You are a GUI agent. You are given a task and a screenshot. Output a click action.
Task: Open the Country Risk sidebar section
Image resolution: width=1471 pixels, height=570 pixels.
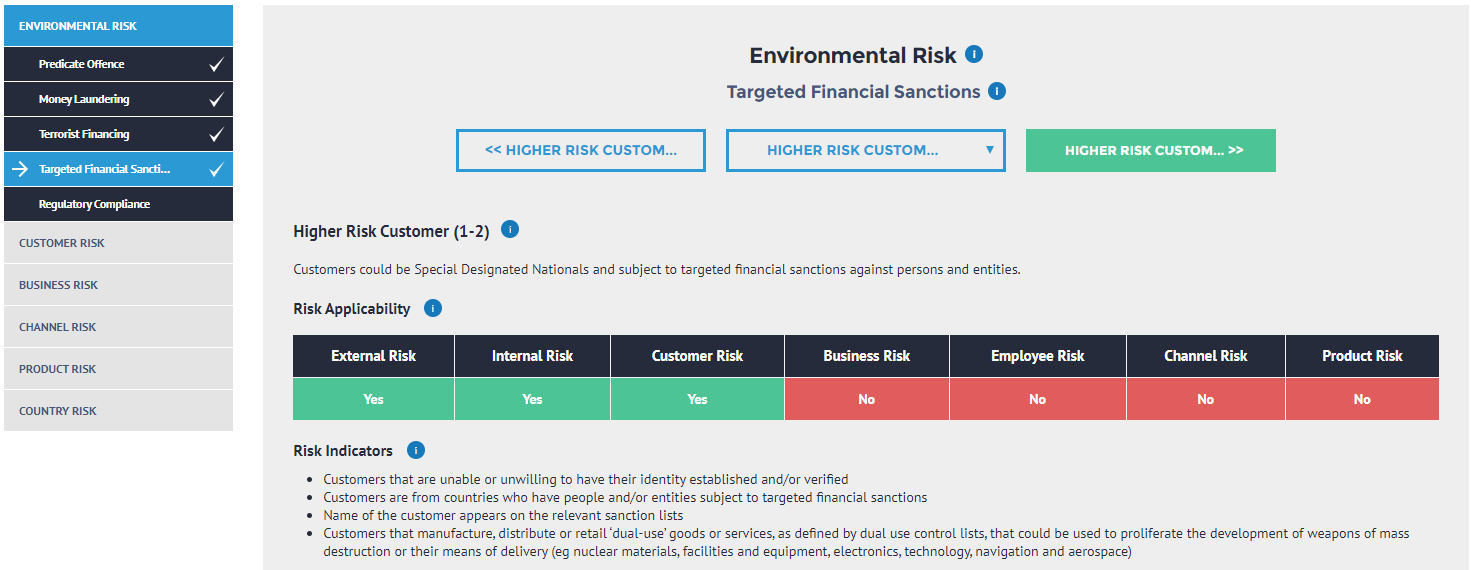[118, 411]
